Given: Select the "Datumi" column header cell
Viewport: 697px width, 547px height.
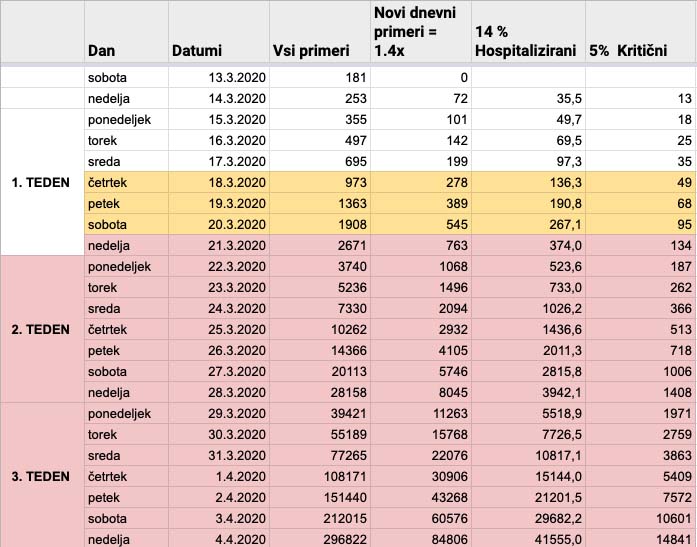Looking at the screenshot, I should click(197, 50).
